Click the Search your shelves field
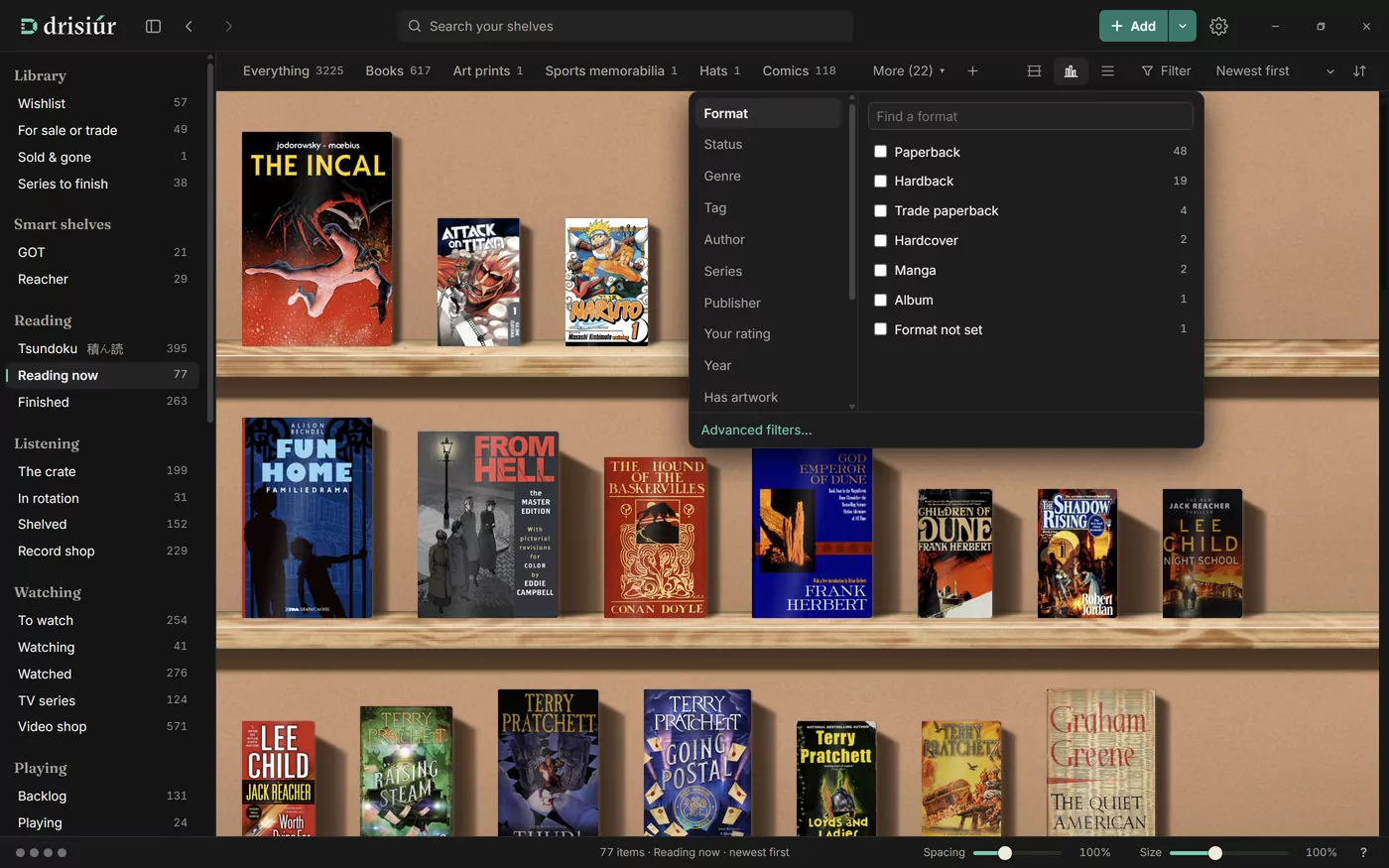Viewport: 1389px width, 868px height. pos(625,27)
